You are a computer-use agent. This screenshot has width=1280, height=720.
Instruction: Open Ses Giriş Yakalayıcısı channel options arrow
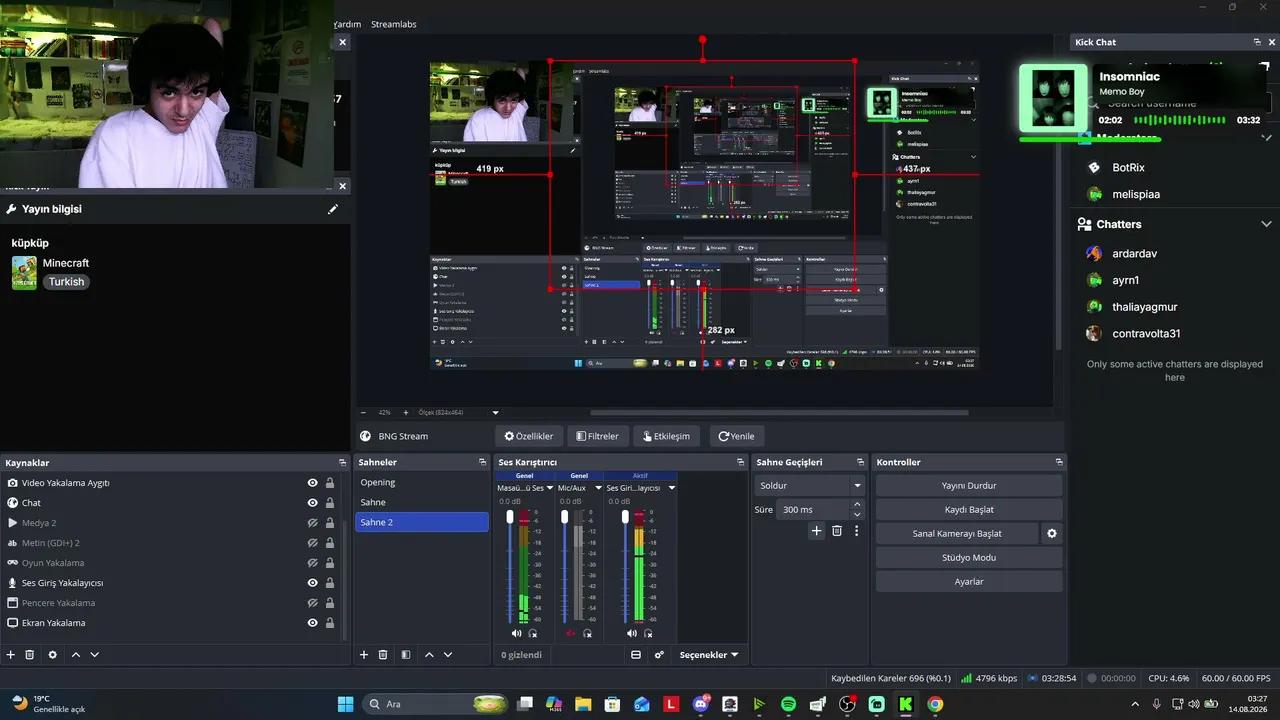point(672,488)
